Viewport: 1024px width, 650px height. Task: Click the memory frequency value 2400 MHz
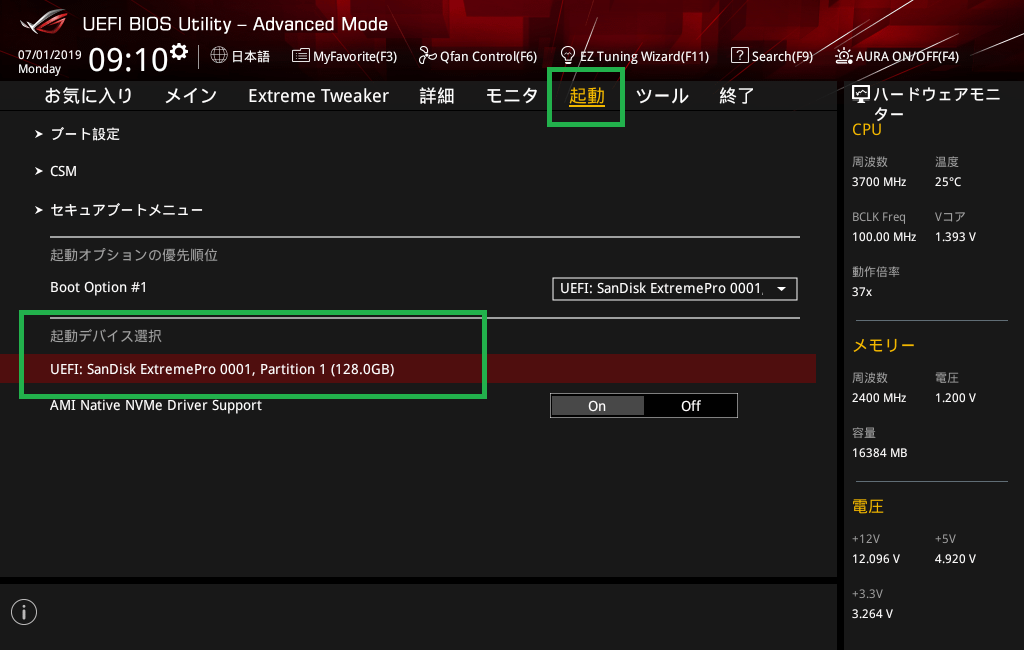point(879,397)
